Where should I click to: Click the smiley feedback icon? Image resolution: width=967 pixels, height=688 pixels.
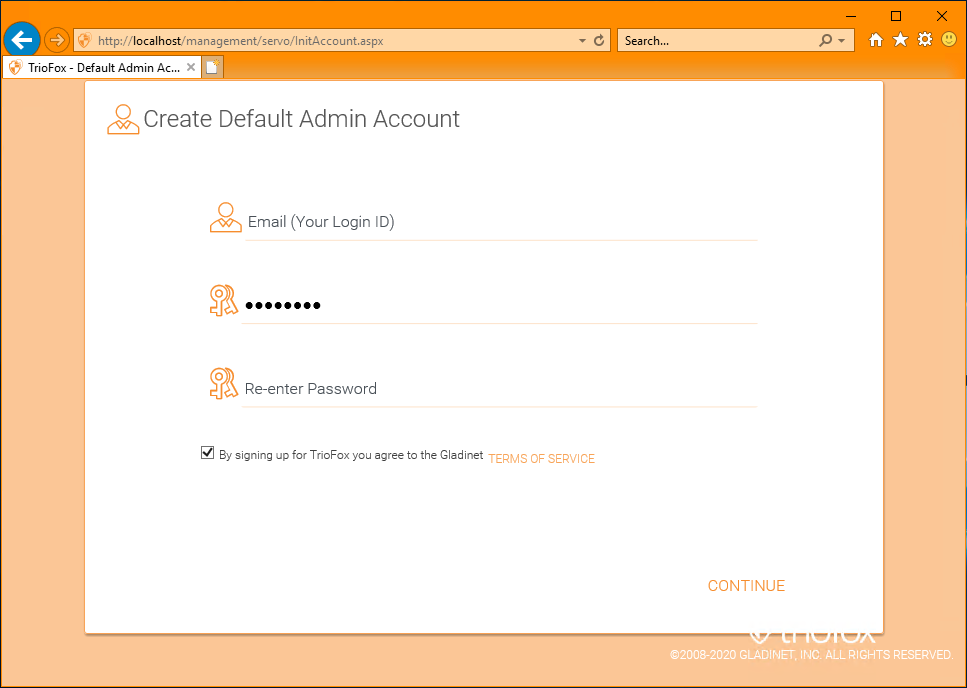pos(949,40)
